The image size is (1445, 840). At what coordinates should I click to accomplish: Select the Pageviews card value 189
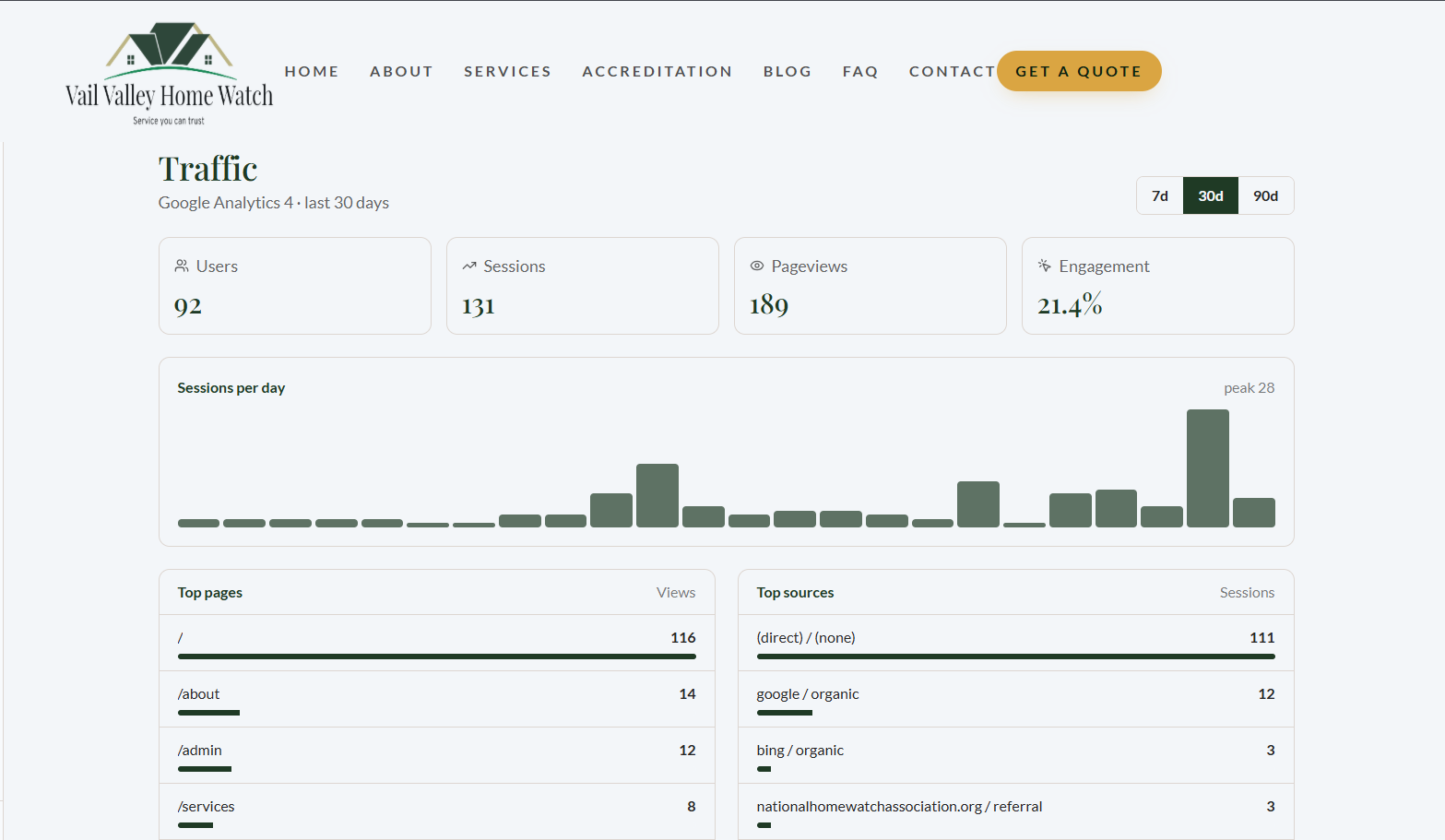[769, 305]
